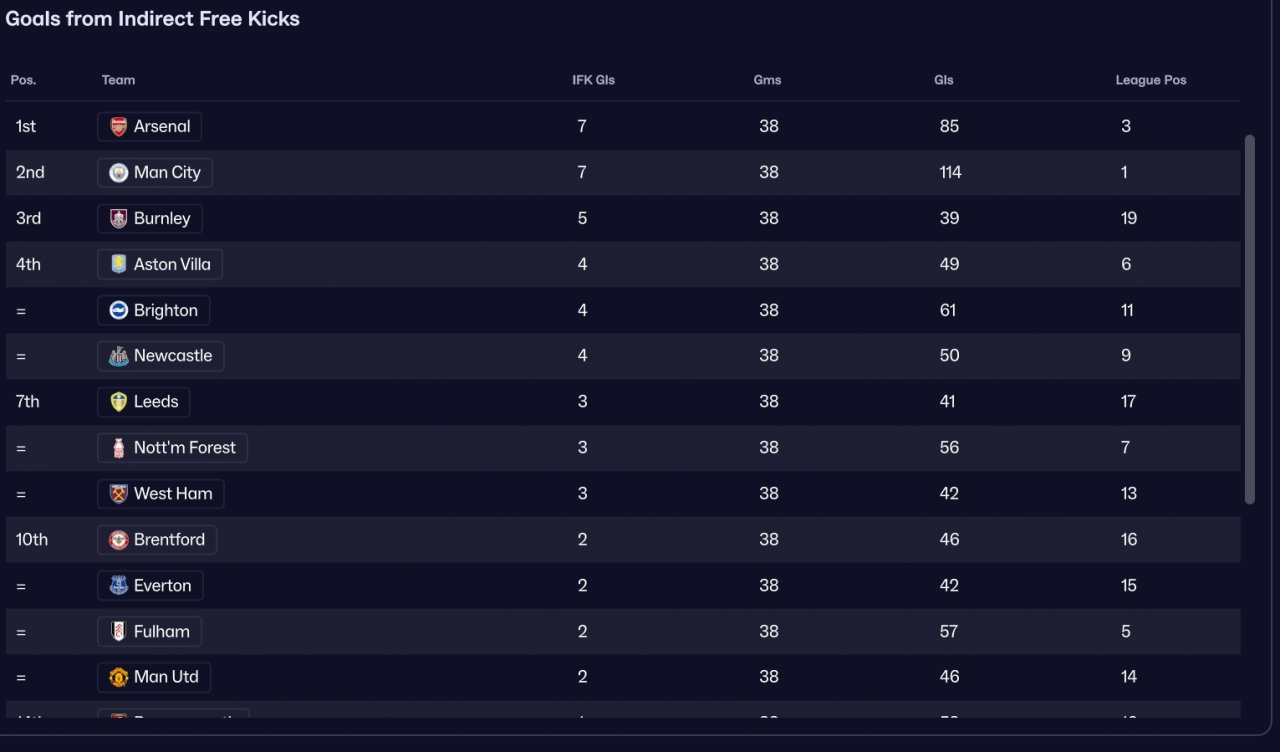The image size is (1280, 752).
Task: Click the Pos. column header
Action: 23,80
